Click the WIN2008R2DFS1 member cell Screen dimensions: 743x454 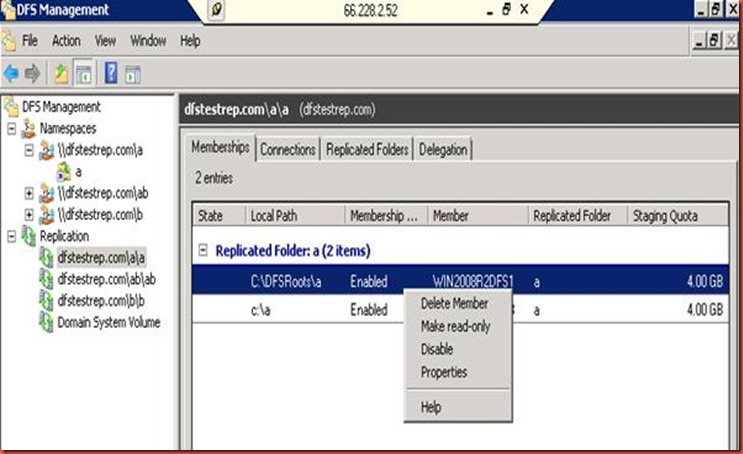[473, 281]
